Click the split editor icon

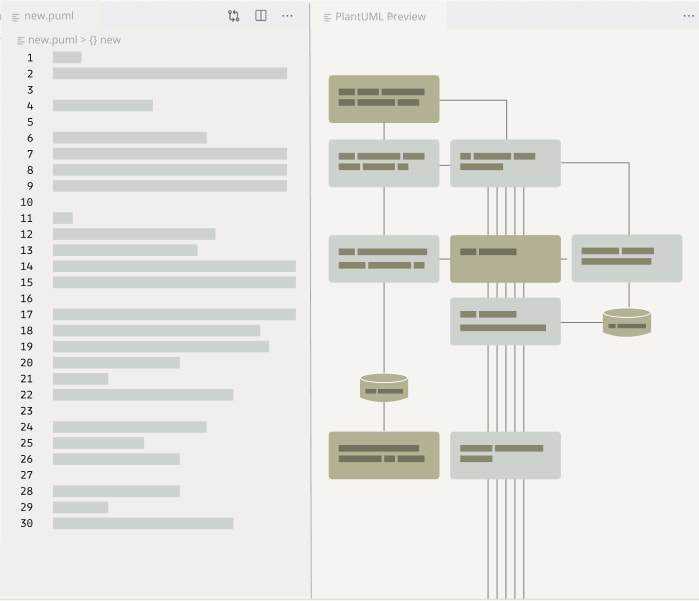(x=260, y=16)
